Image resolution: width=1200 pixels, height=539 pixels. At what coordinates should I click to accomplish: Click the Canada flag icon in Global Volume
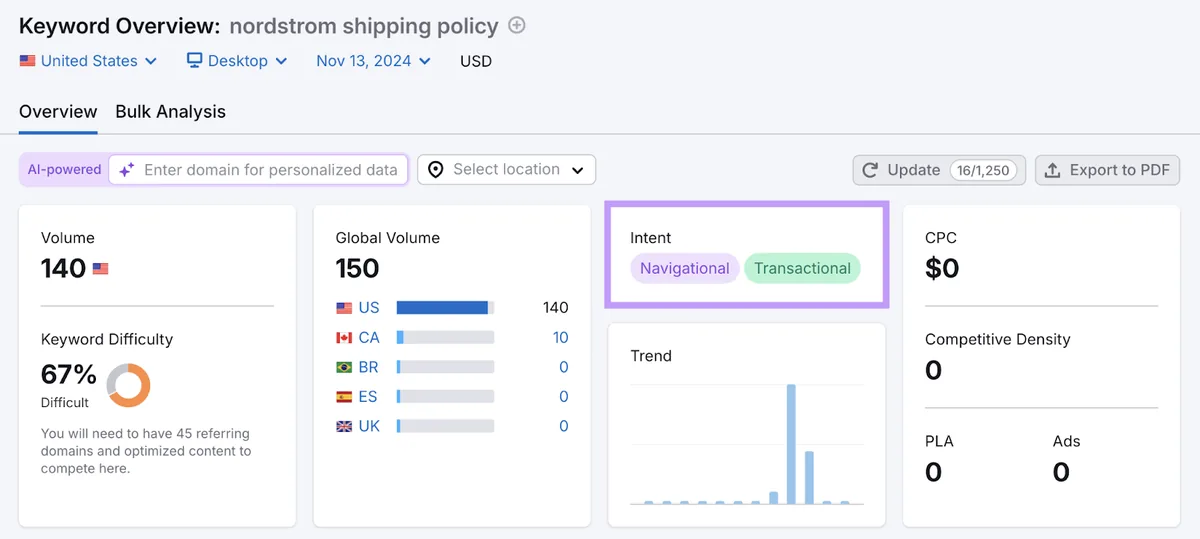pos(344,338)
